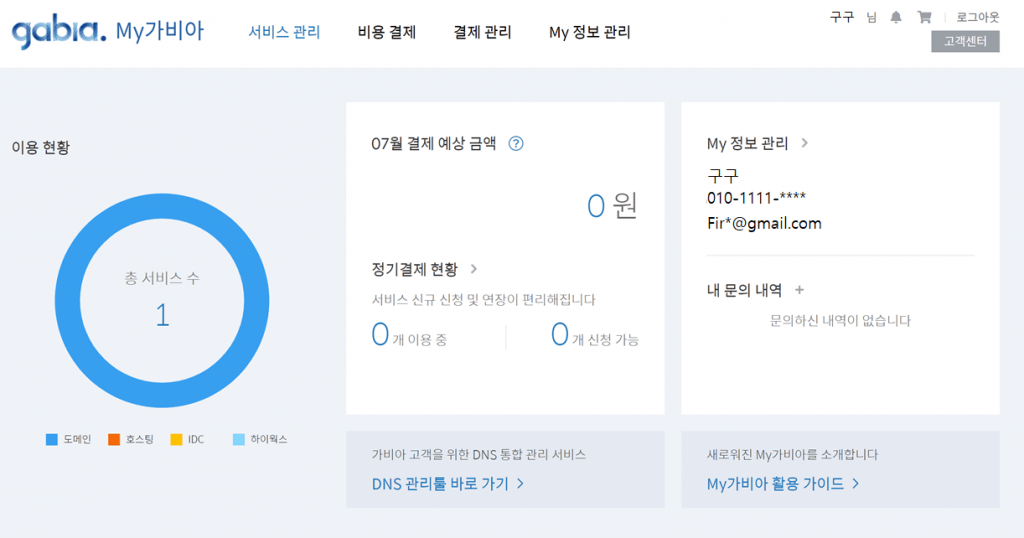
Task: Open the notification bell icon
Action: (896, 18)
